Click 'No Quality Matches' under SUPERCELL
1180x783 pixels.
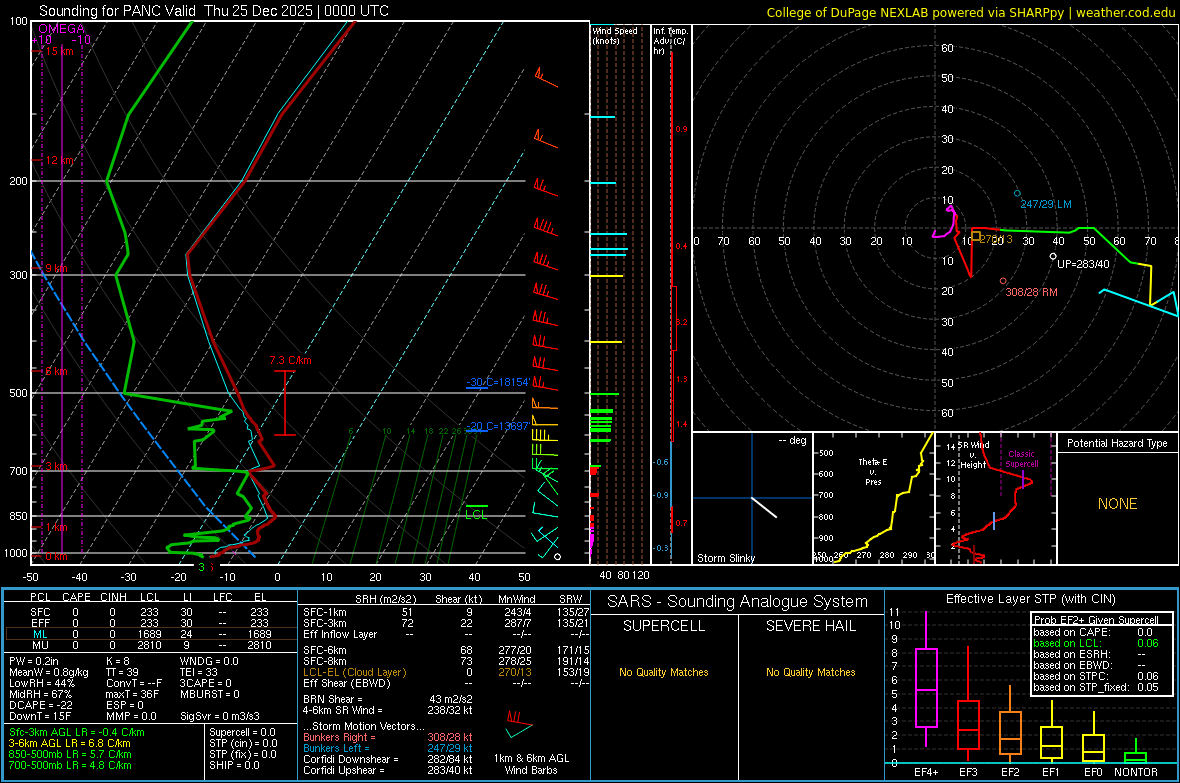(x=664, y=672)
